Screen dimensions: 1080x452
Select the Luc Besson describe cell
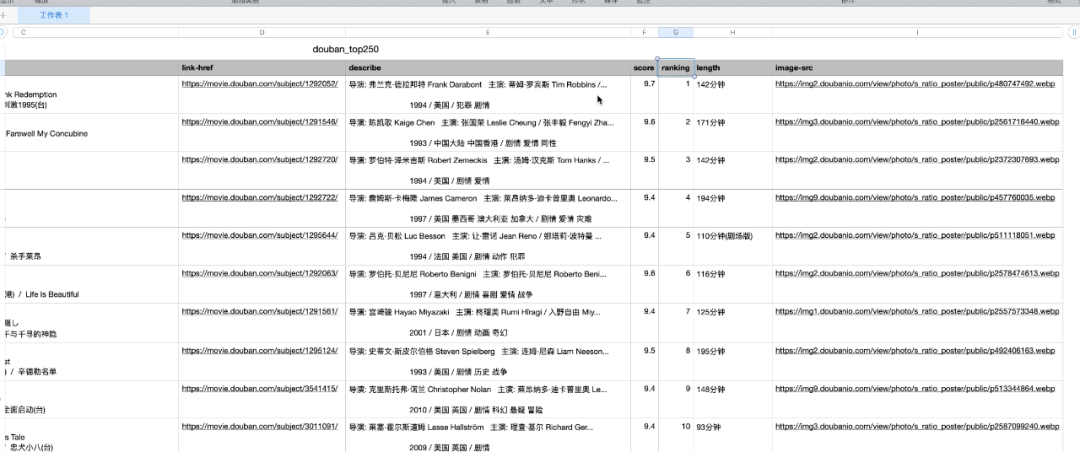[x=488, y=246]
